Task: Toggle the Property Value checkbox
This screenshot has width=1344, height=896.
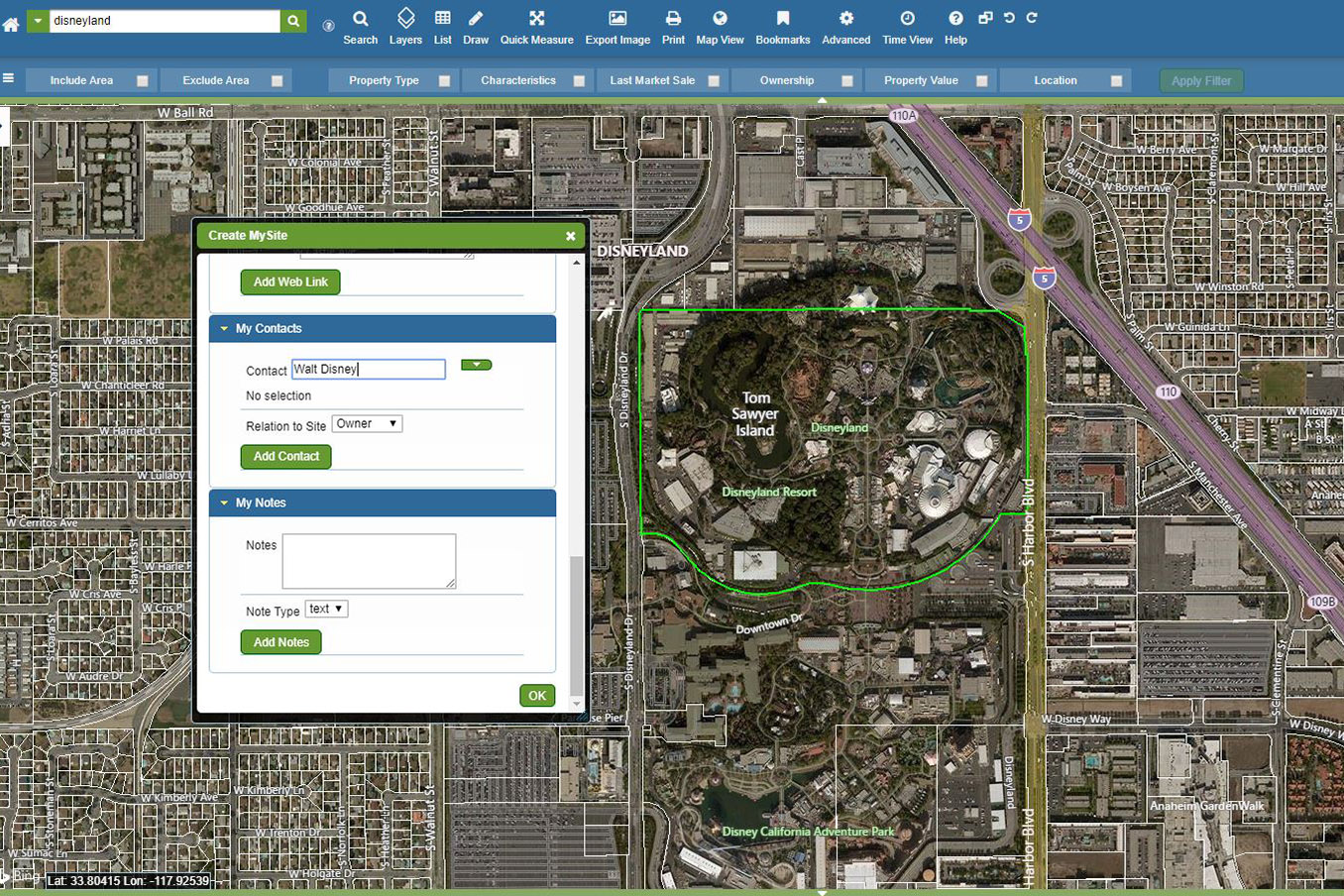Action: (x=982, y=81)
